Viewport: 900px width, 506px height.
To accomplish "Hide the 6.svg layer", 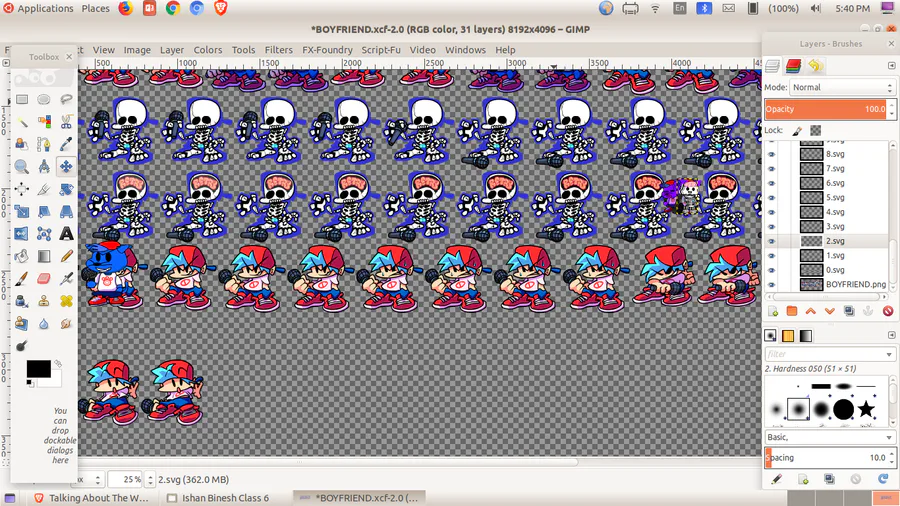I will (771, 183).
